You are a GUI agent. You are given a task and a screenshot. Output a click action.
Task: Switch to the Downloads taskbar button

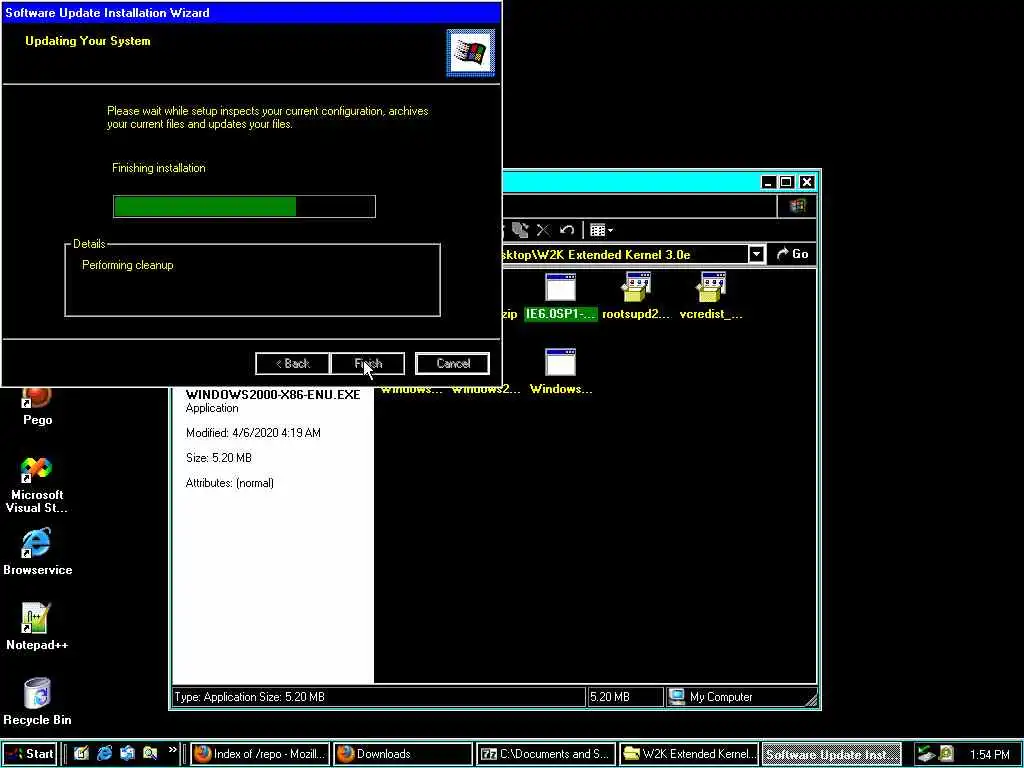(x=402, y=754)
